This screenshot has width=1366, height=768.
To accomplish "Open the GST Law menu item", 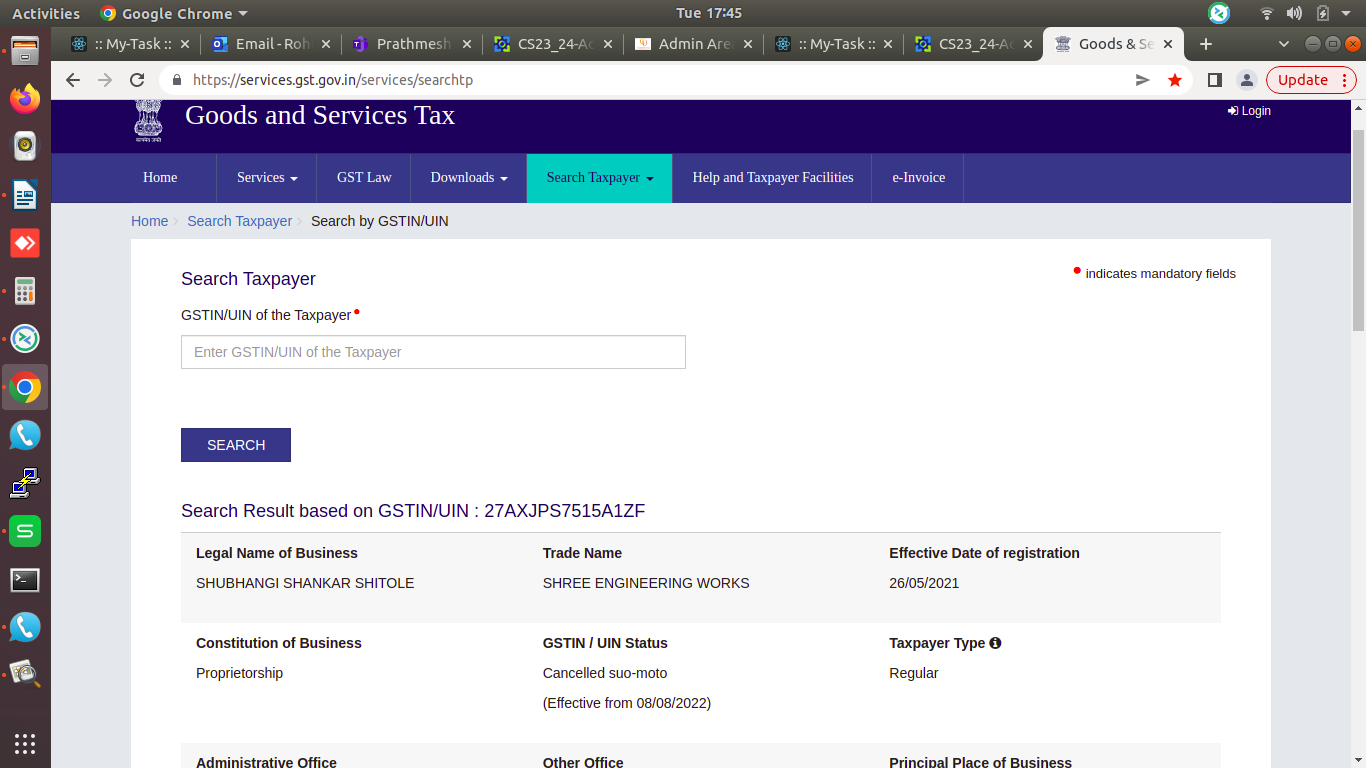I will pos(364,178).
